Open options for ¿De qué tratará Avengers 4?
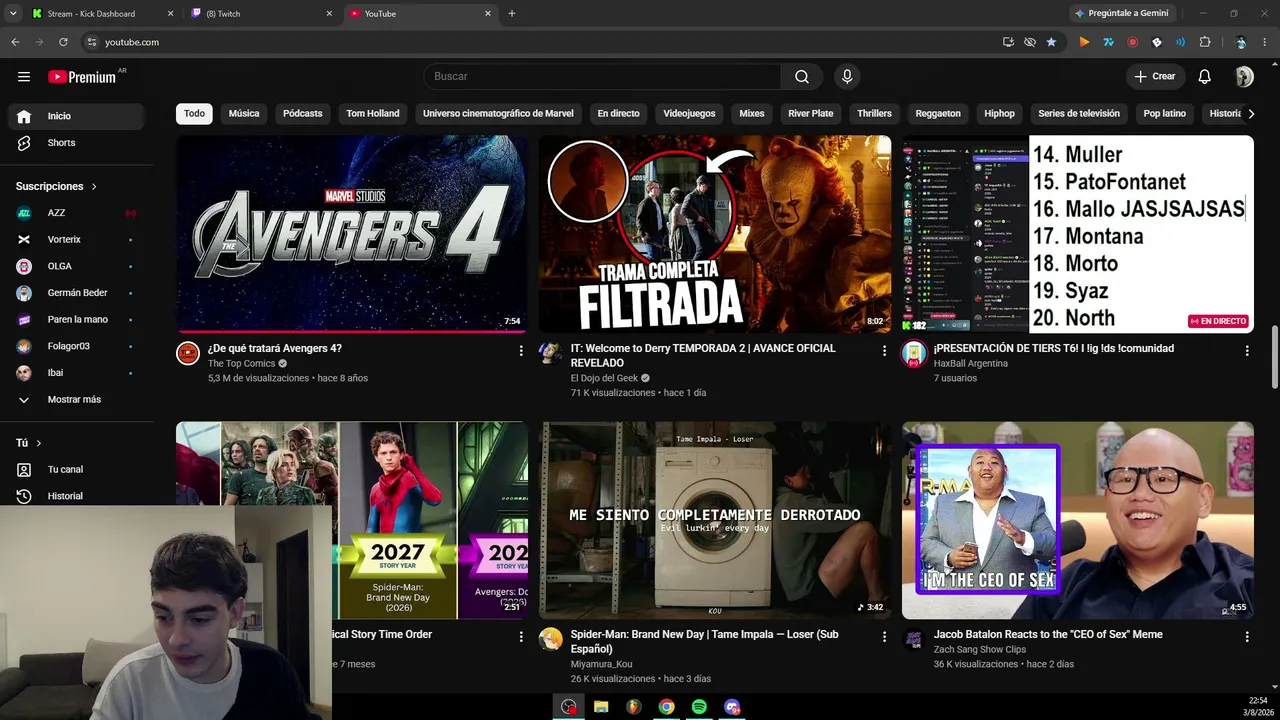 pyautogui.click(x=521, y=351)
